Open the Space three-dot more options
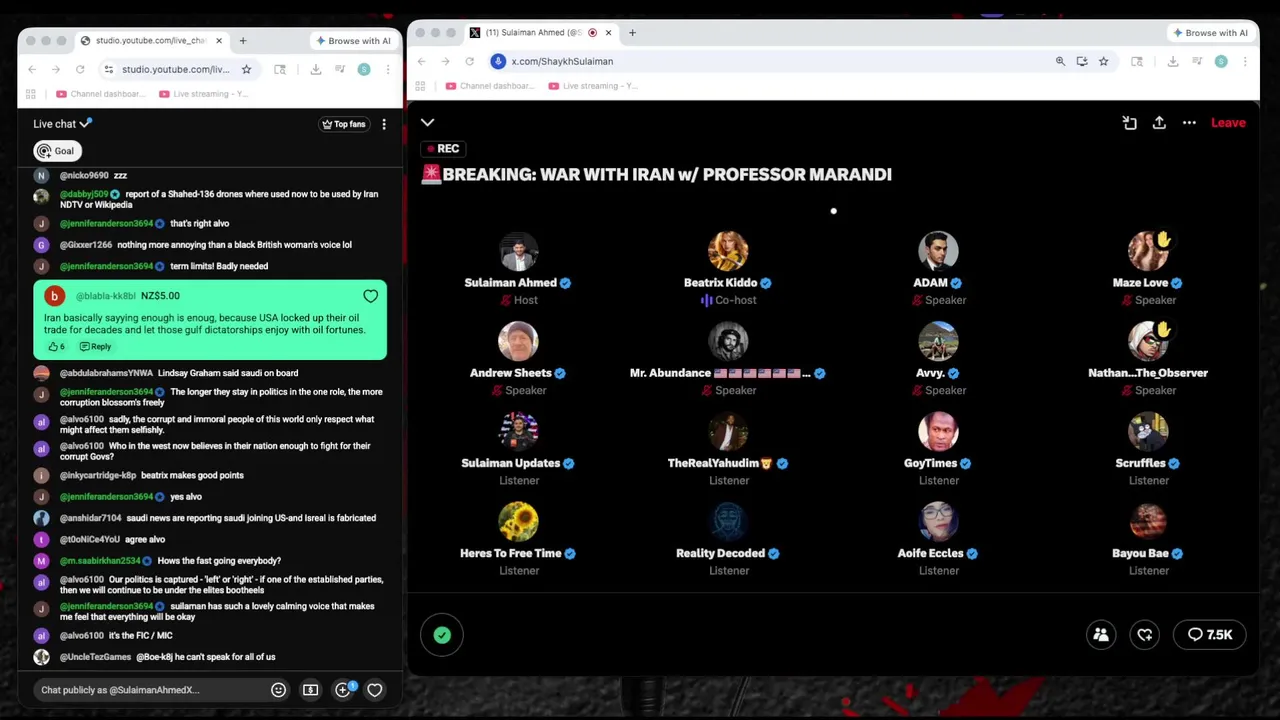Viewport: 1280px width, 720px height. (x=1189, y=122)
